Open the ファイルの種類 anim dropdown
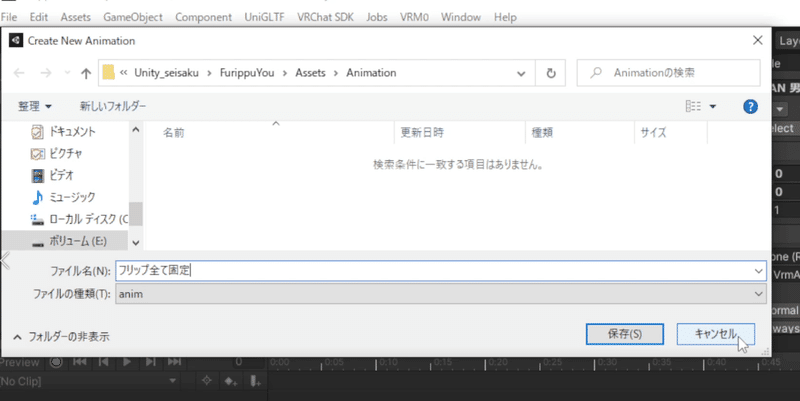Screen dimensions: 800x401 point(441,294)
